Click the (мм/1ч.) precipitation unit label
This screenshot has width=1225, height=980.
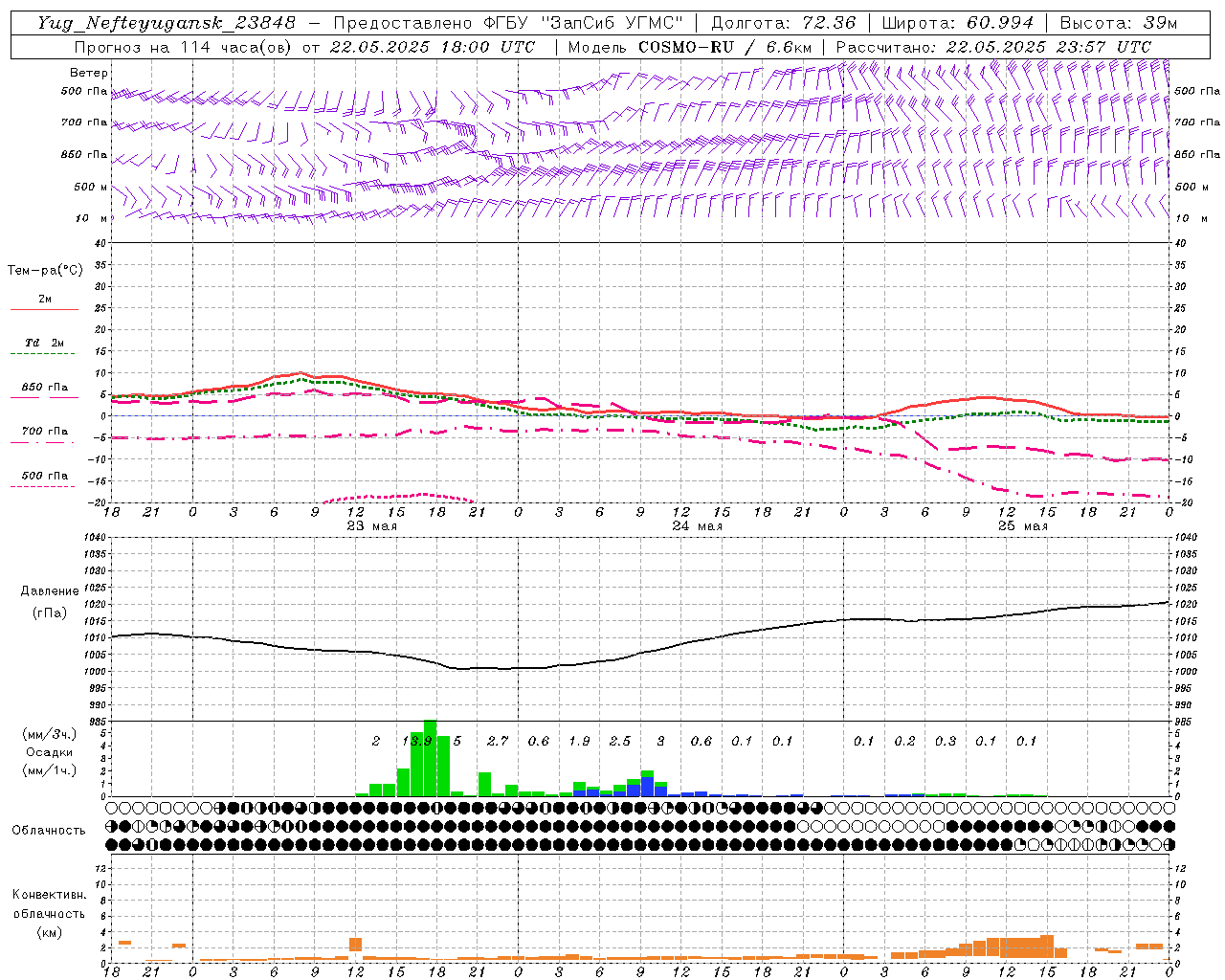click(49, 770)
